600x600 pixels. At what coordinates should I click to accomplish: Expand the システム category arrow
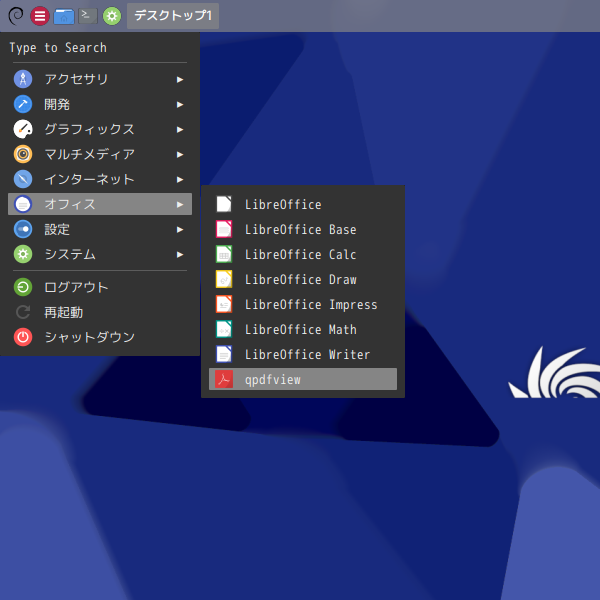pos(180,254)
